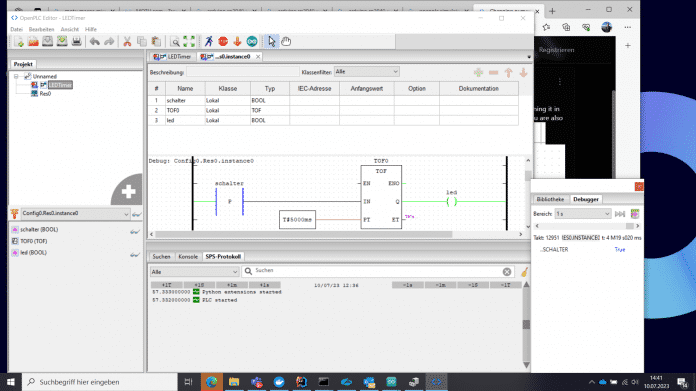This screenshot has width=696, height=391.
Task: Open the Bereich time range dropdown
Action: (583, 214)
